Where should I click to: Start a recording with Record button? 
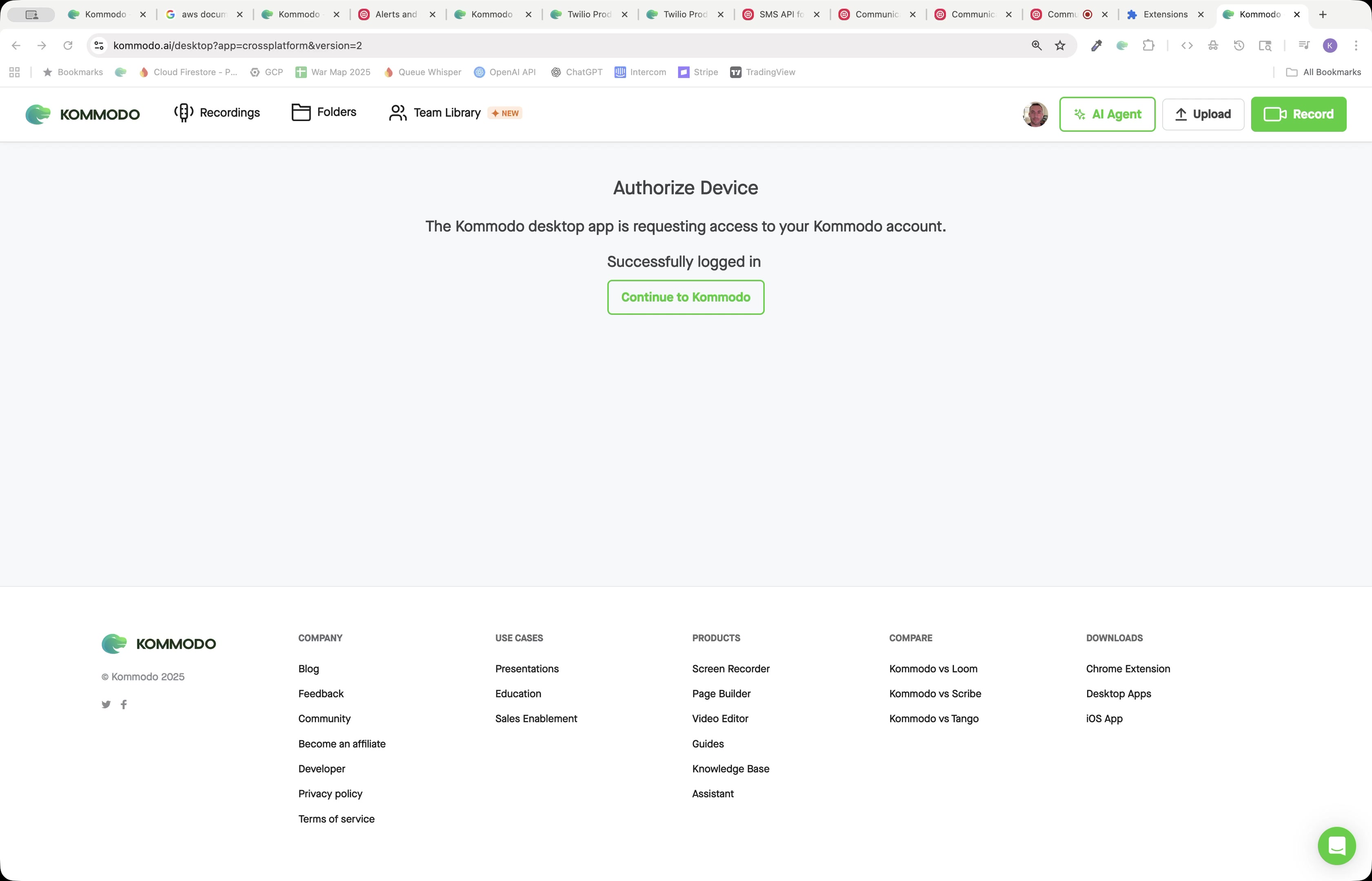pos(1298,115)
